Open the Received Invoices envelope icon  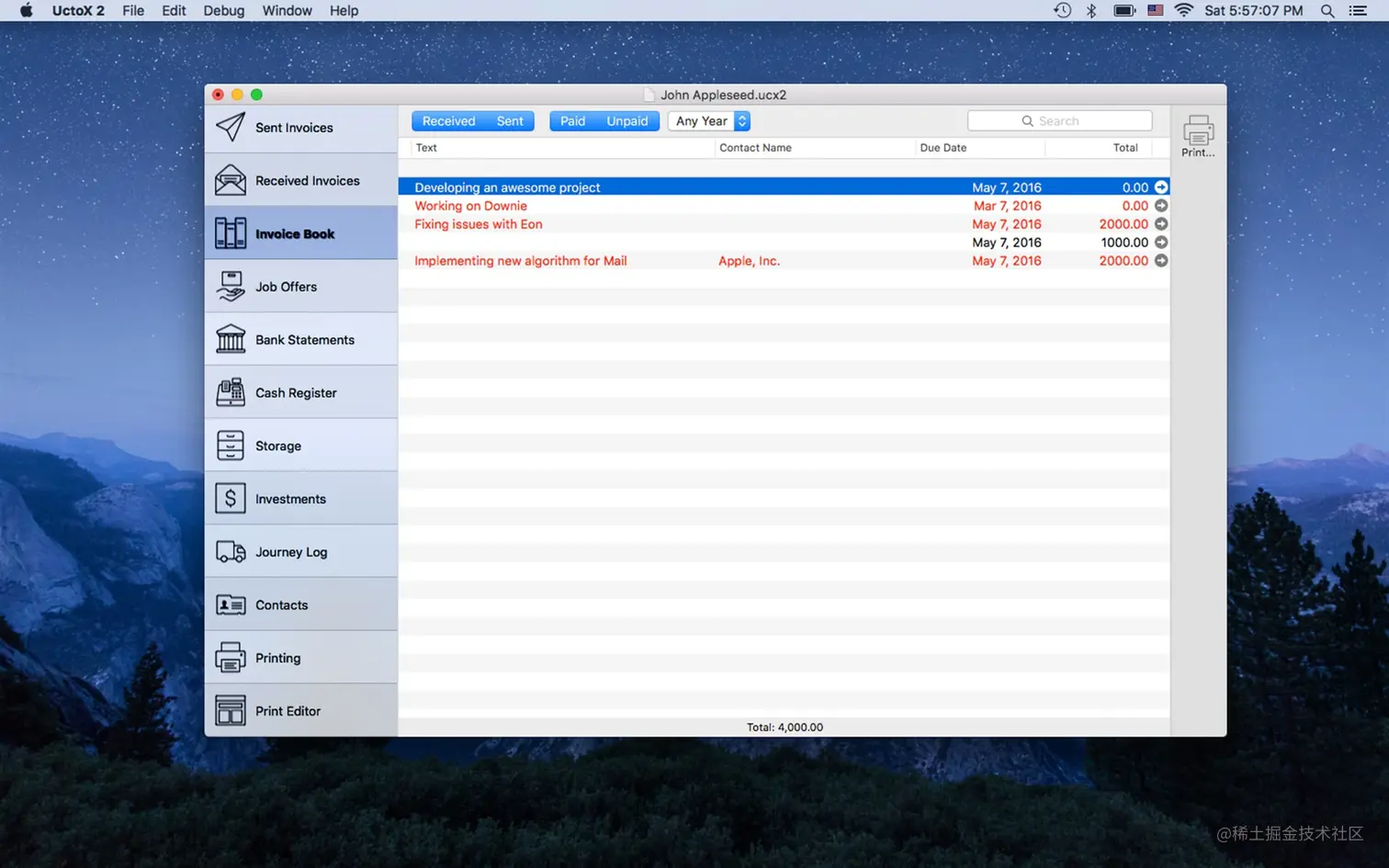tap(231, 180)
